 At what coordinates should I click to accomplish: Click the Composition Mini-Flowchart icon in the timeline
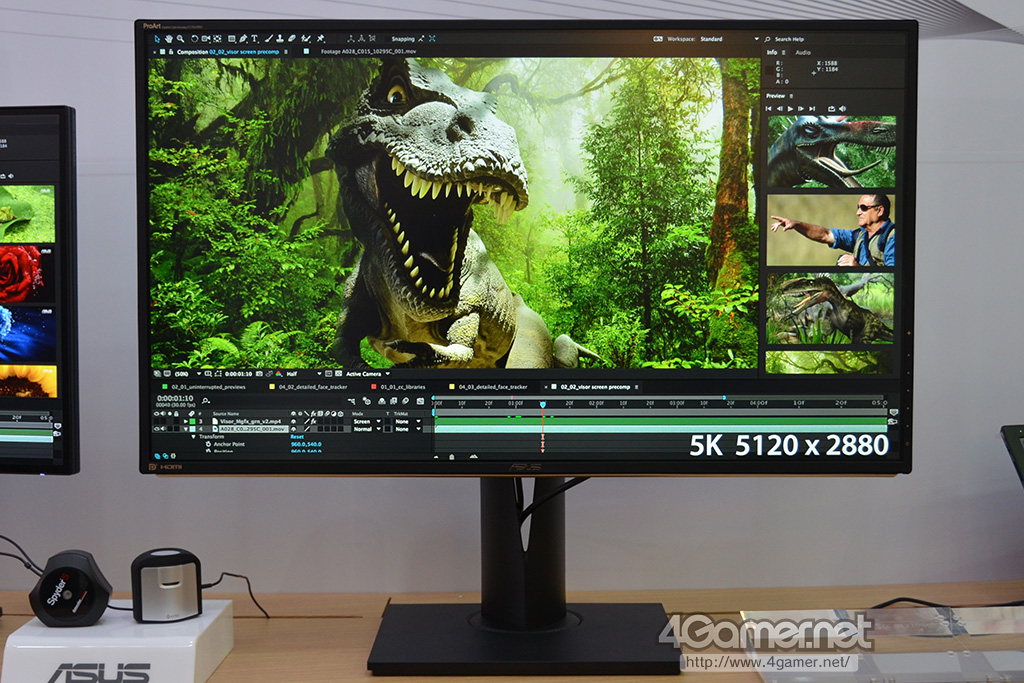pyautogui.click(x=351, y=401)
